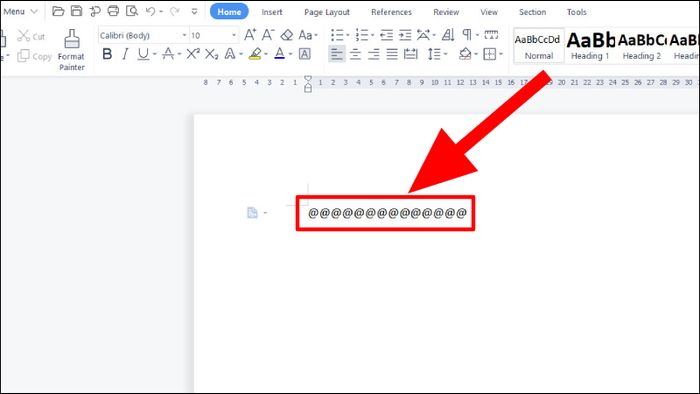The width and height of the screenshot is (700, 394).
Task: Open the Section tab
Action: (532, 12)
